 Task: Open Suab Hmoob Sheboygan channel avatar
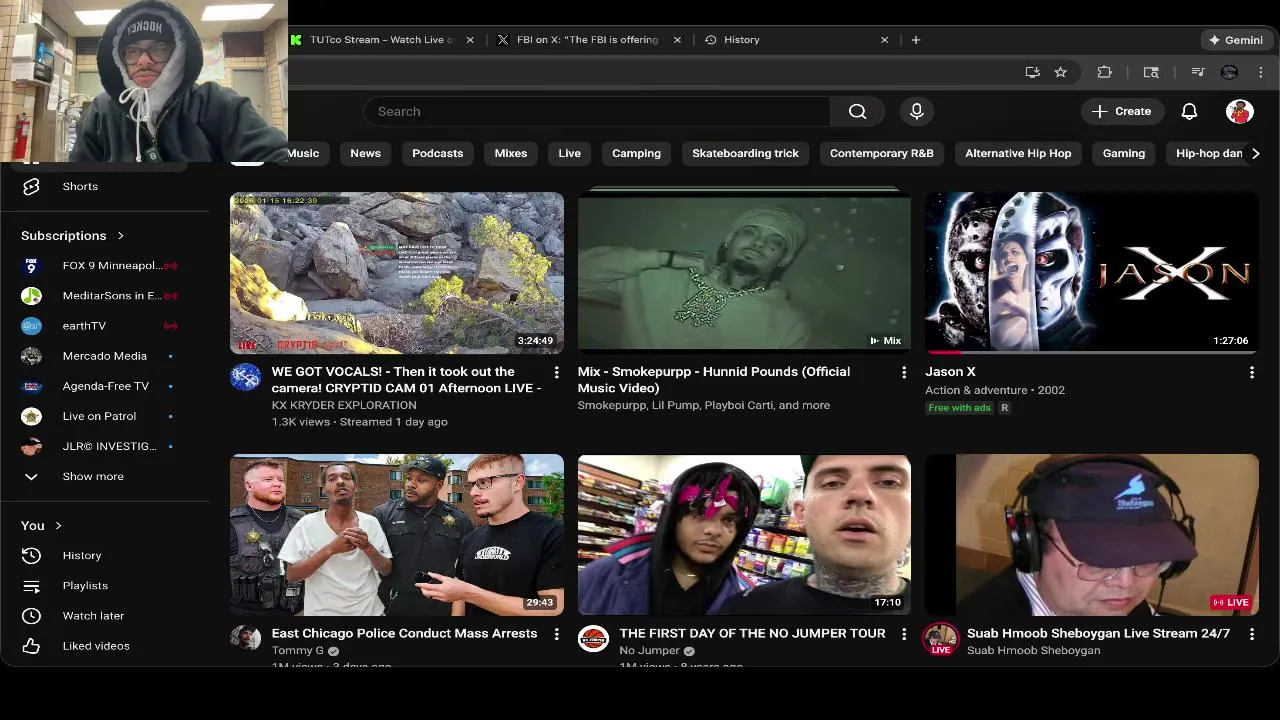tap(940, 639)
